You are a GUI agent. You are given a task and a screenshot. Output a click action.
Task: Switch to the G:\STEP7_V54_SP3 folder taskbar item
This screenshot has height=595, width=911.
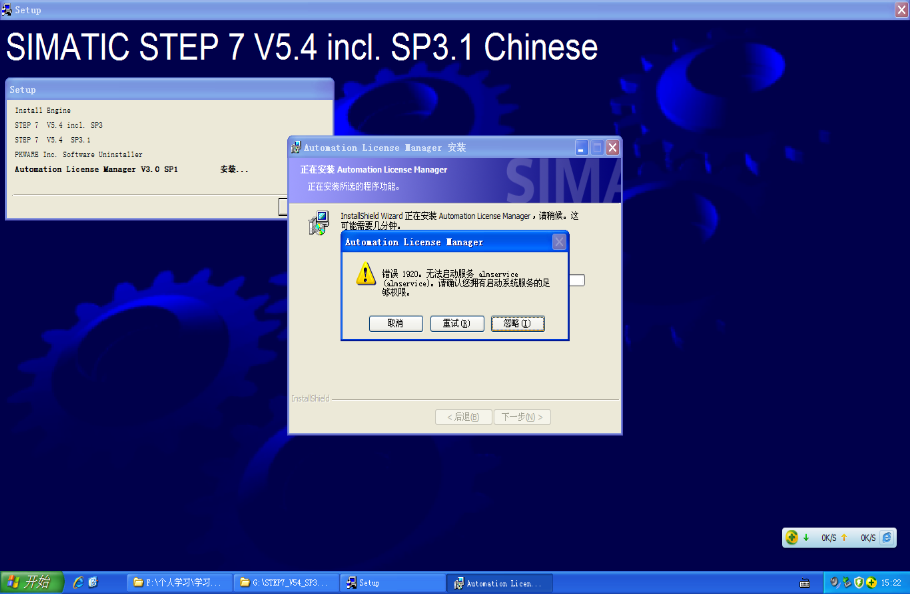[286, 583]
